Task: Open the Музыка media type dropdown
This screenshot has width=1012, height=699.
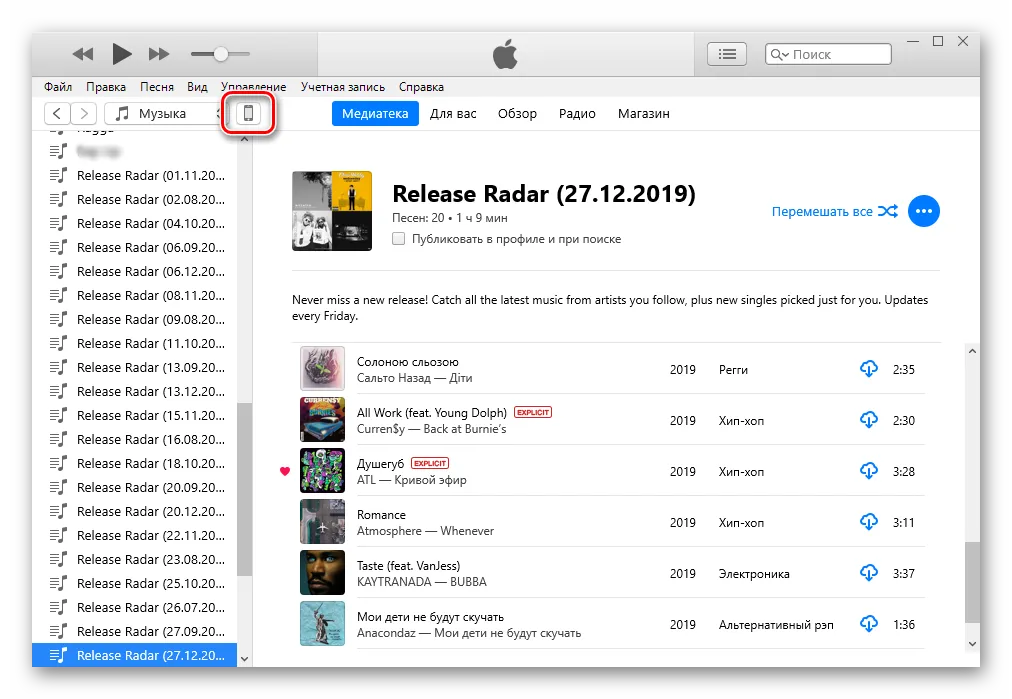Action: pyautogui.click(x=165, y=114)
